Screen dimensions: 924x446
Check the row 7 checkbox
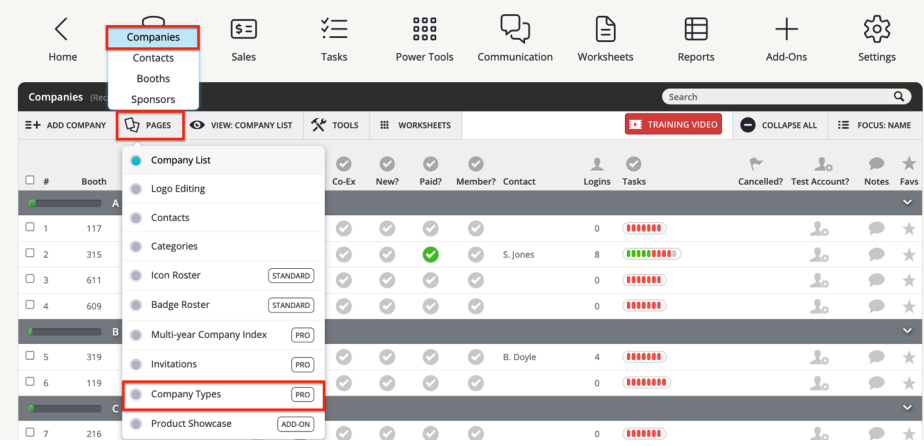[x=30, y=432]
